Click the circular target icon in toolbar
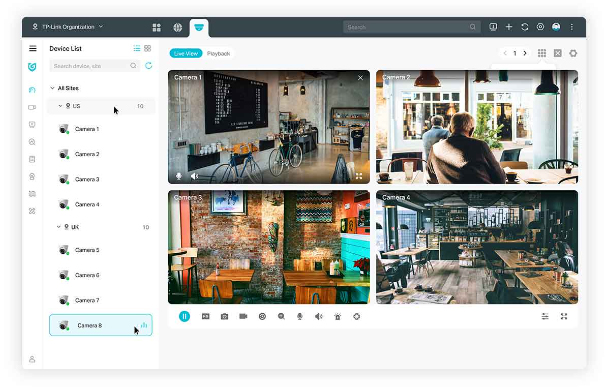605x390 pixels. tap(262, 316)
